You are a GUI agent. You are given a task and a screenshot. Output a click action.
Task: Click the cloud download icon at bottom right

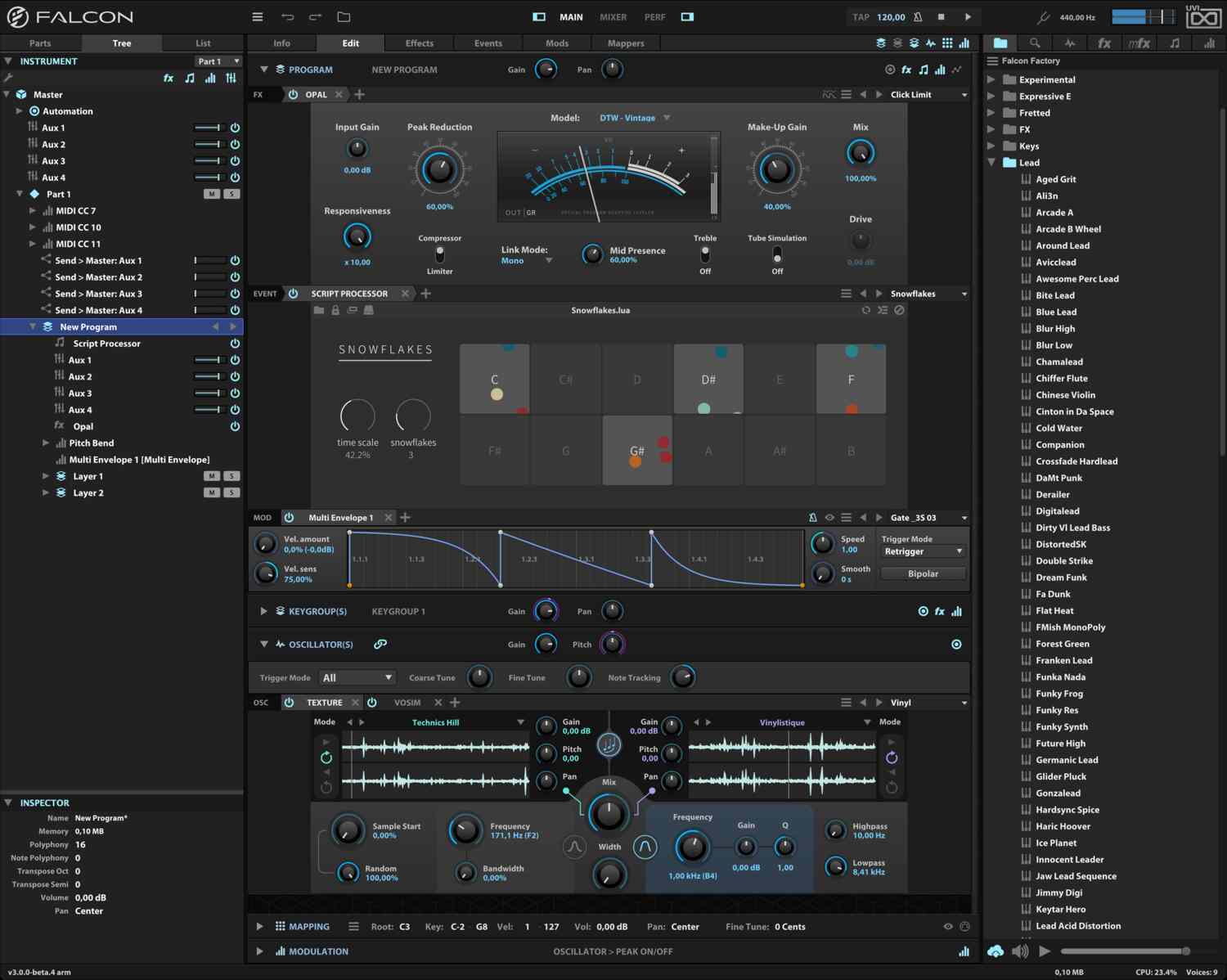(996, 951)
